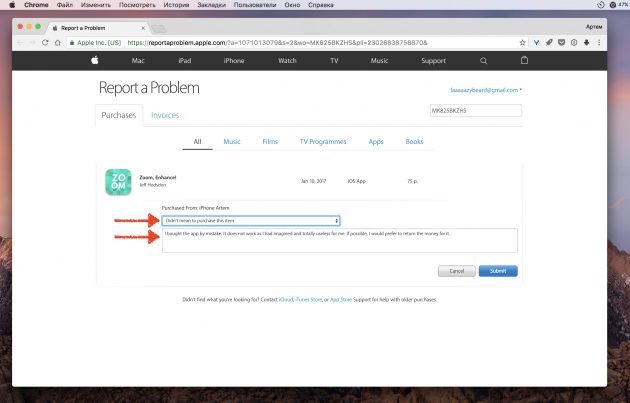Bookmark this page with the star icon
Viewport: 630px width, 403px height.
pyautogui.click(x=523, y=43)
